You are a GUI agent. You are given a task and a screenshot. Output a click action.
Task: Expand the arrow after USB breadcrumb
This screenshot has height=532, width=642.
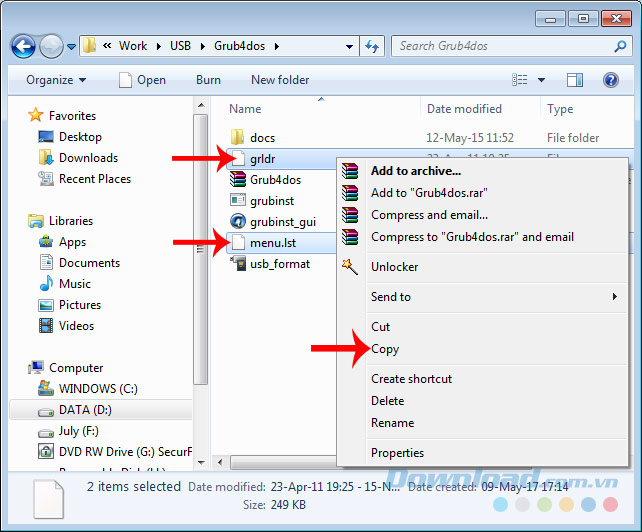[x=203, y=46]
